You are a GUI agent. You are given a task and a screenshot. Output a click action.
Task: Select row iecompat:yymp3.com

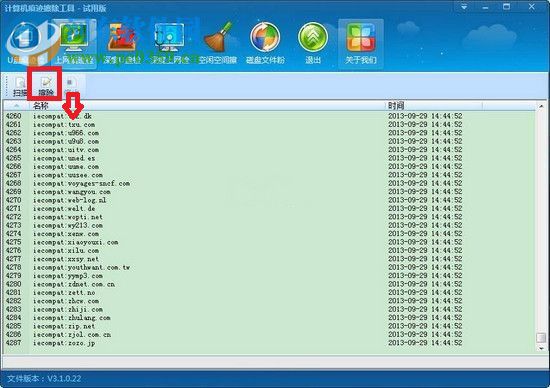click(x=269, y=276)
